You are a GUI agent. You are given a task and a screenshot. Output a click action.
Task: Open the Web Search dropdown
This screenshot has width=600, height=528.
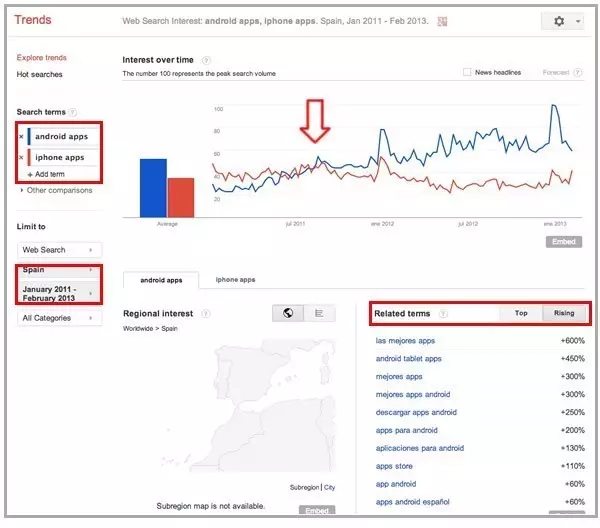click(x=60, y=249)
